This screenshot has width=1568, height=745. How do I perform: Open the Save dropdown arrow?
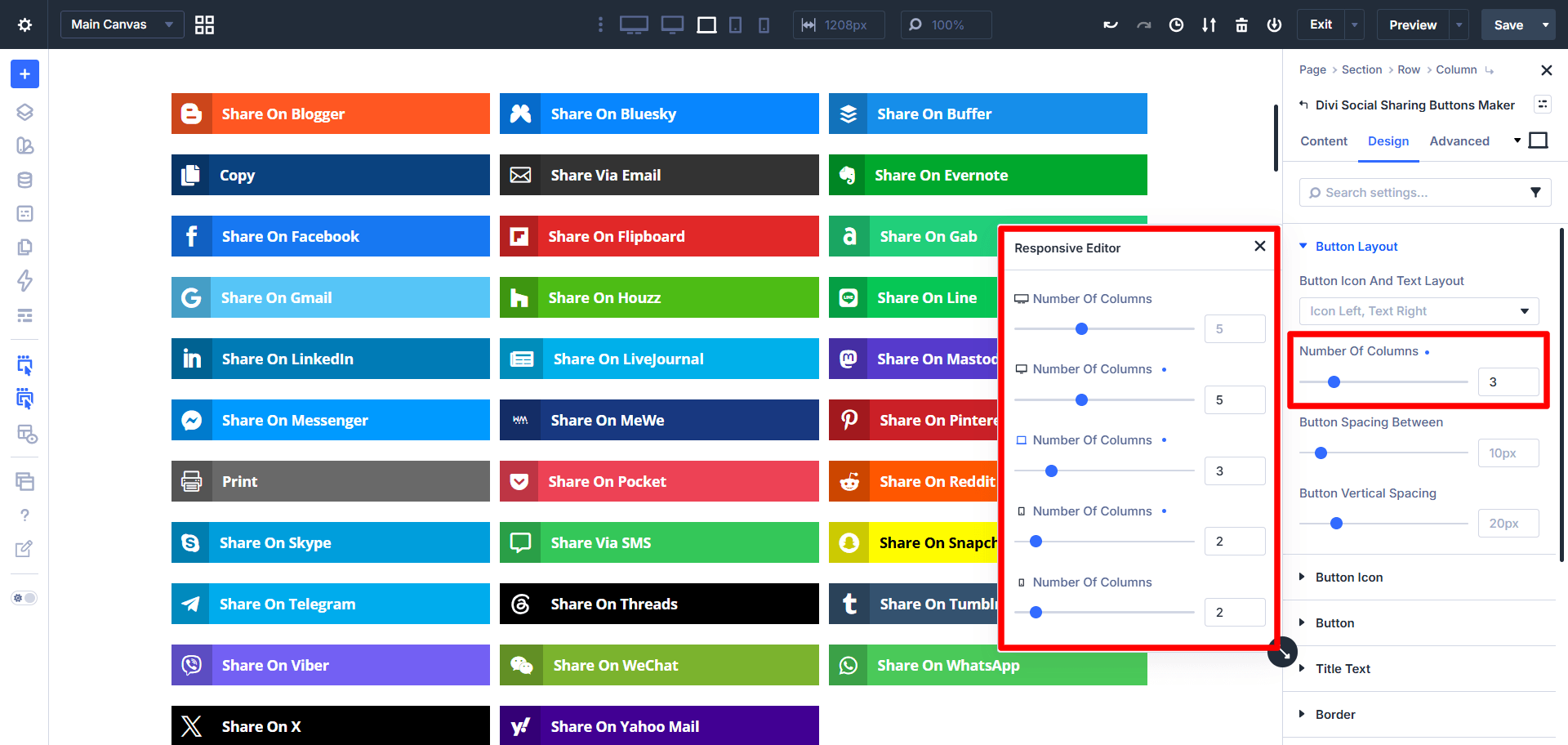pyautogui.click(x=1545, y=25)
